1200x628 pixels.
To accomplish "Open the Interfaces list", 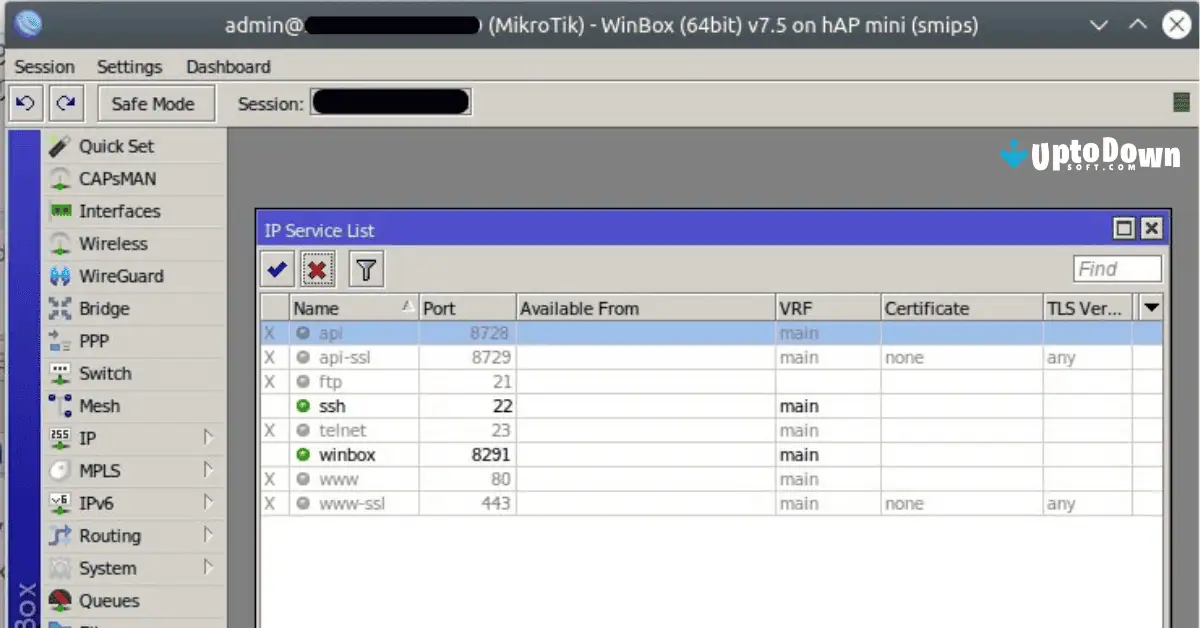I will [x=119, y=211].
